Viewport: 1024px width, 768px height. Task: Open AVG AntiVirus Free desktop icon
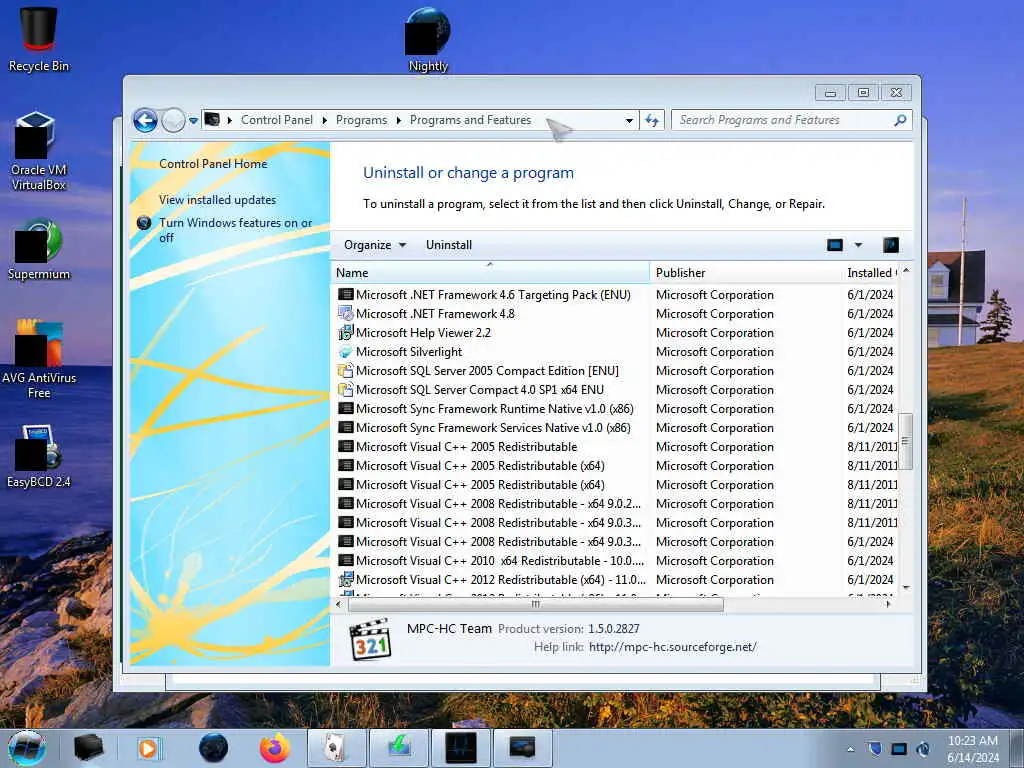[39, 359]
